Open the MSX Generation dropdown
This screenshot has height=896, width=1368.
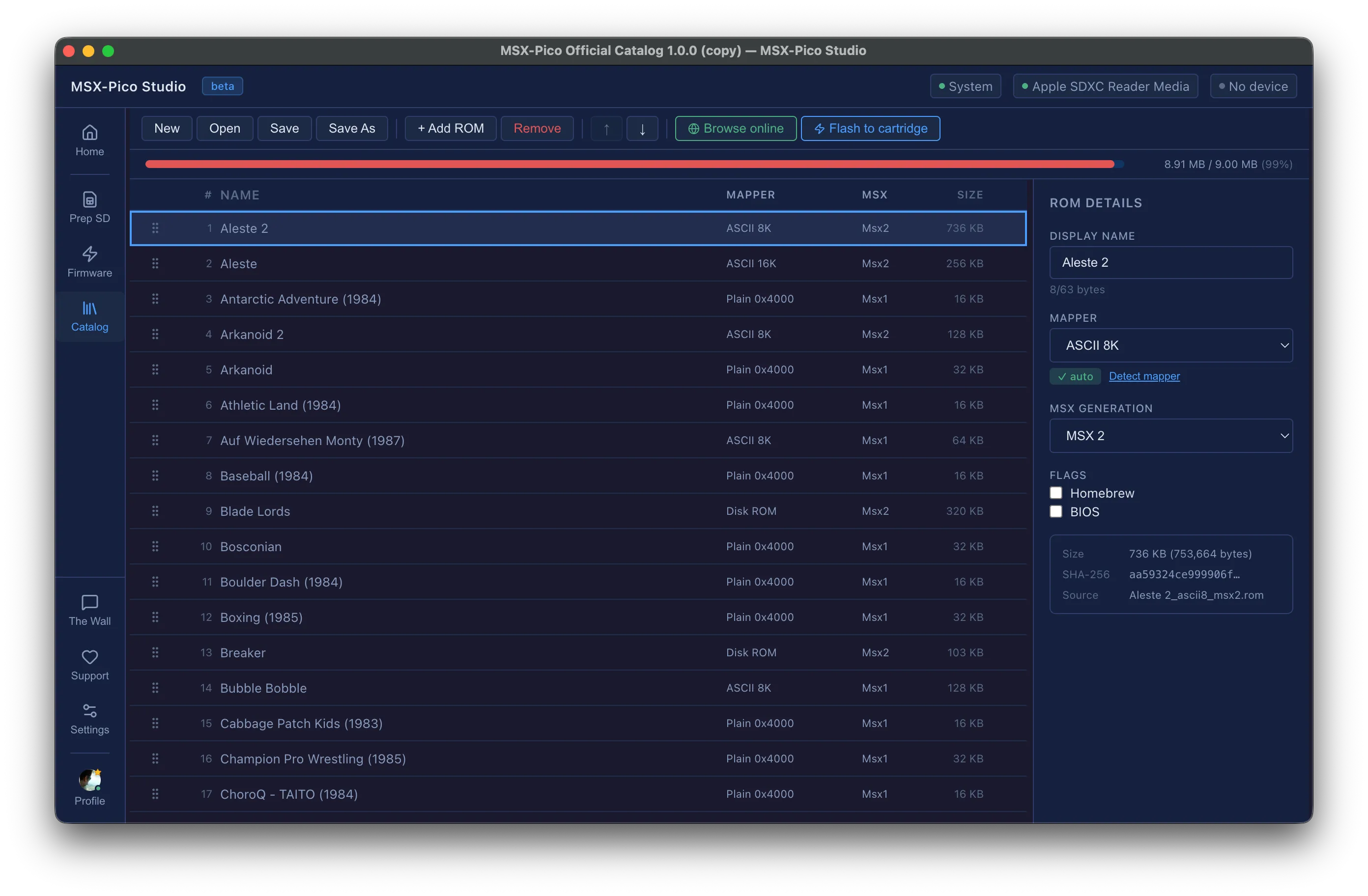[1171, 435]
